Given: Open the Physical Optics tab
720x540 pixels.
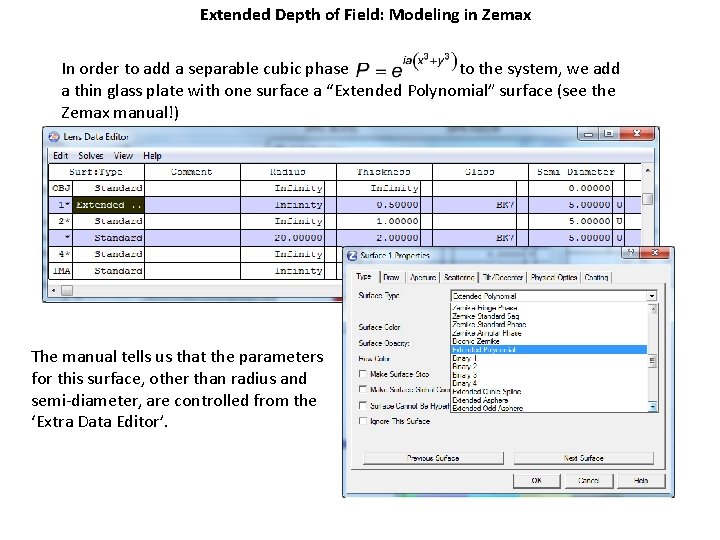Looking at the screenshot, I should point(554,277).
